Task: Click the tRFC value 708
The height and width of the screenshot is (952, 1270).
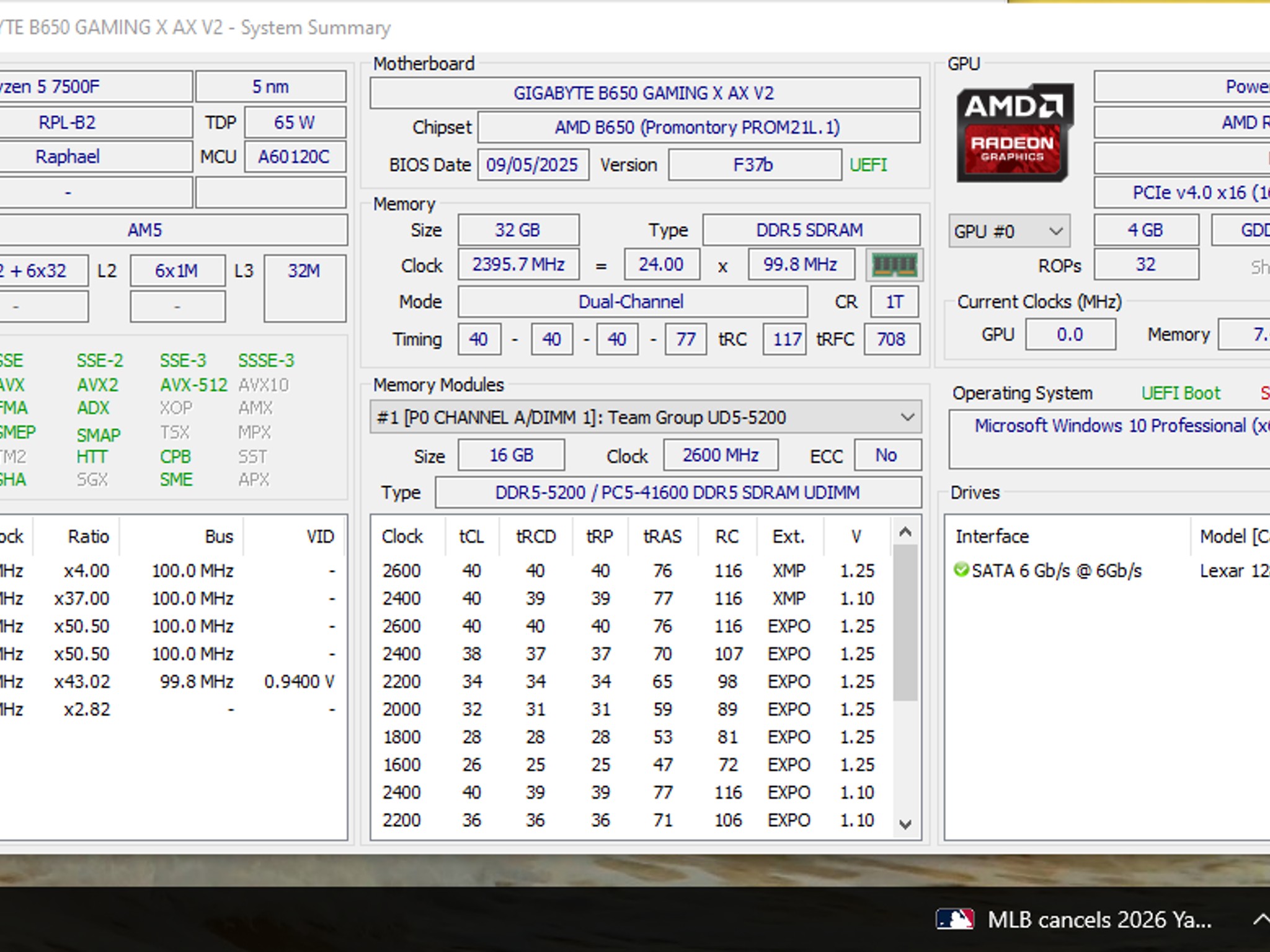Action: point(892,339)
